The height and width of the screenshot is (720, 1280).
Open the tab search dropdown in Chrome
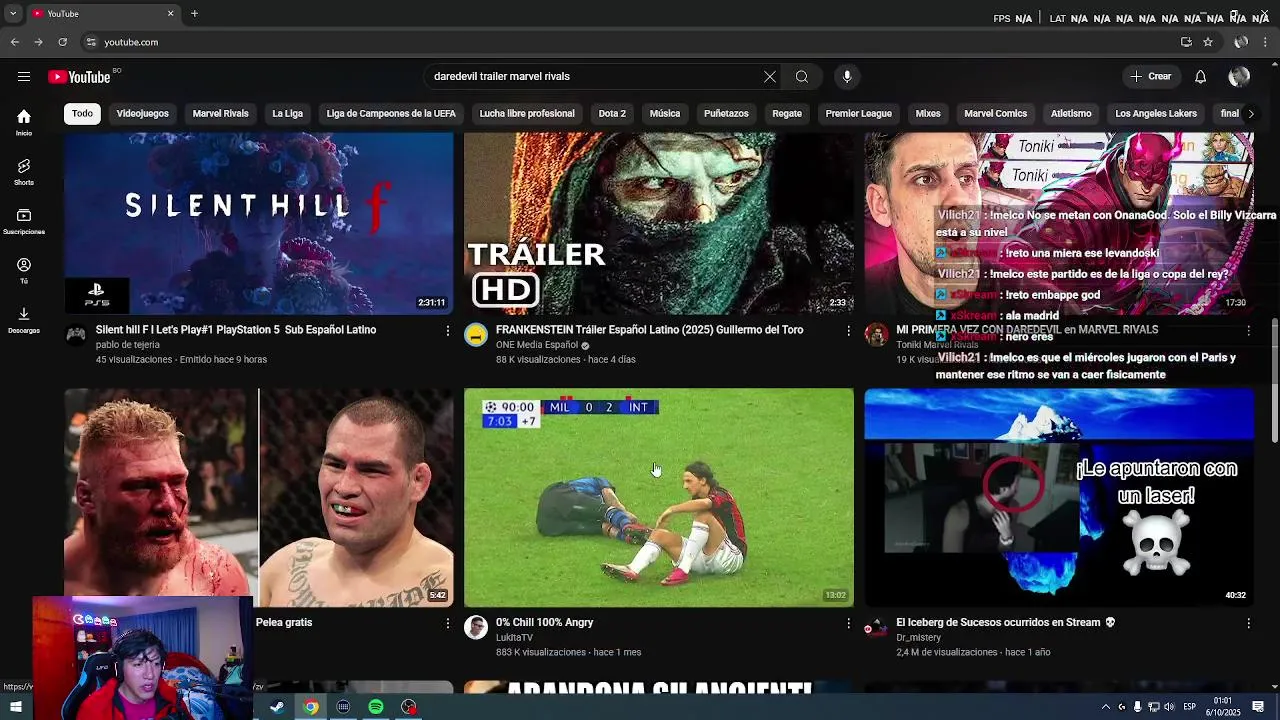[x=13, y=14]
